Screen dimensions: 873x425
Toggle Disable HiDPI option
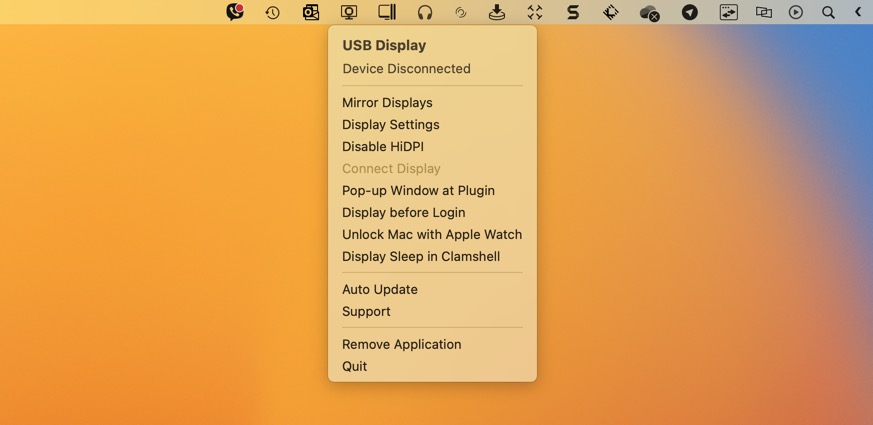coord(383,147)
